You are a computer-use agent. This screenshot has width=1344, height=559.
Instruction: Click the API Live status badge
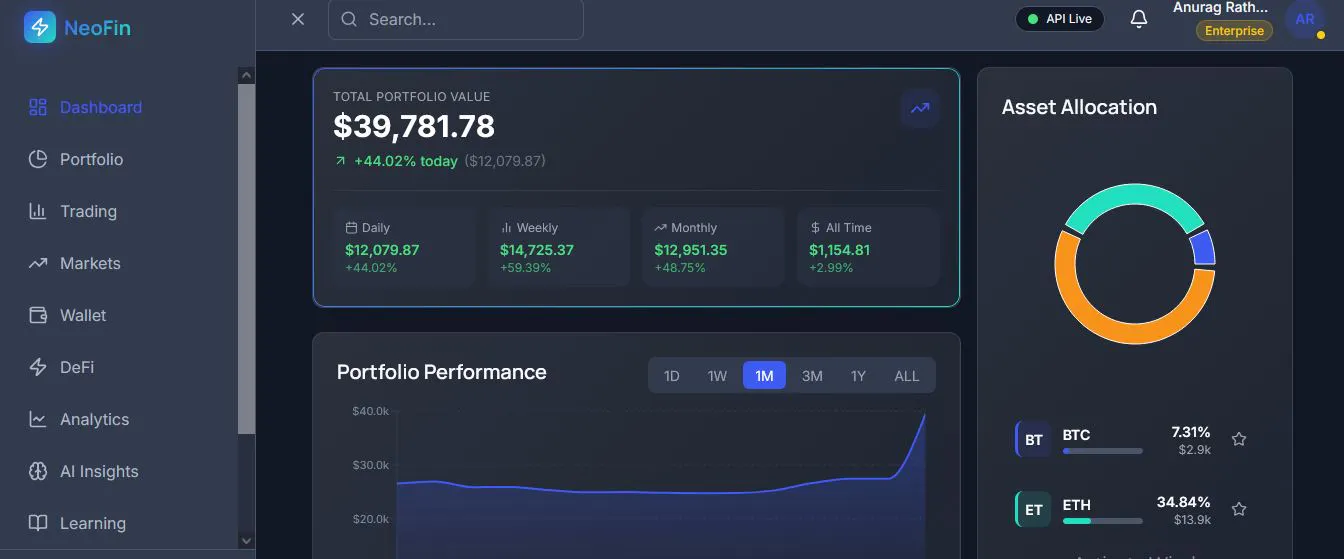click(x=1060, y=19)
